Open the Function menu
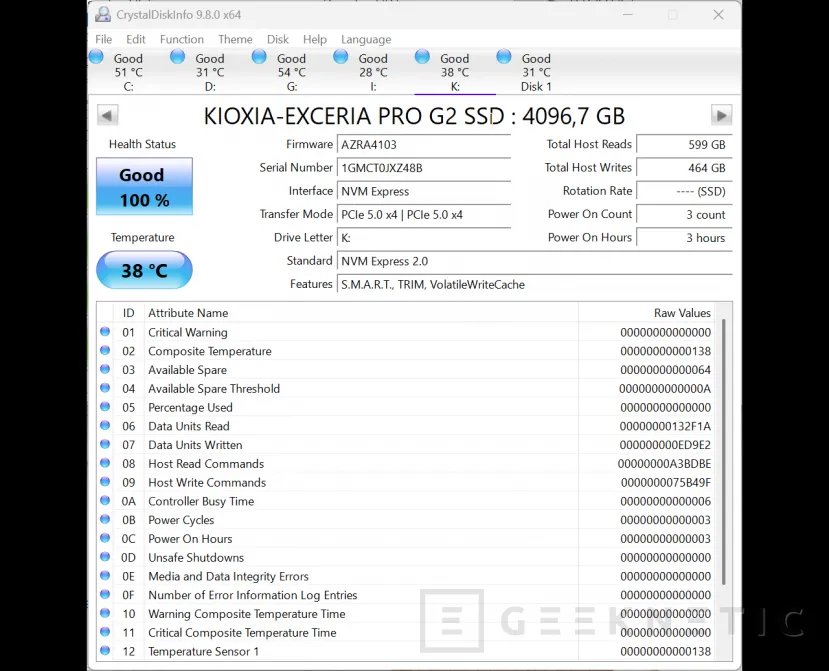This screenshot has width=829, height=671. point(181,39)
